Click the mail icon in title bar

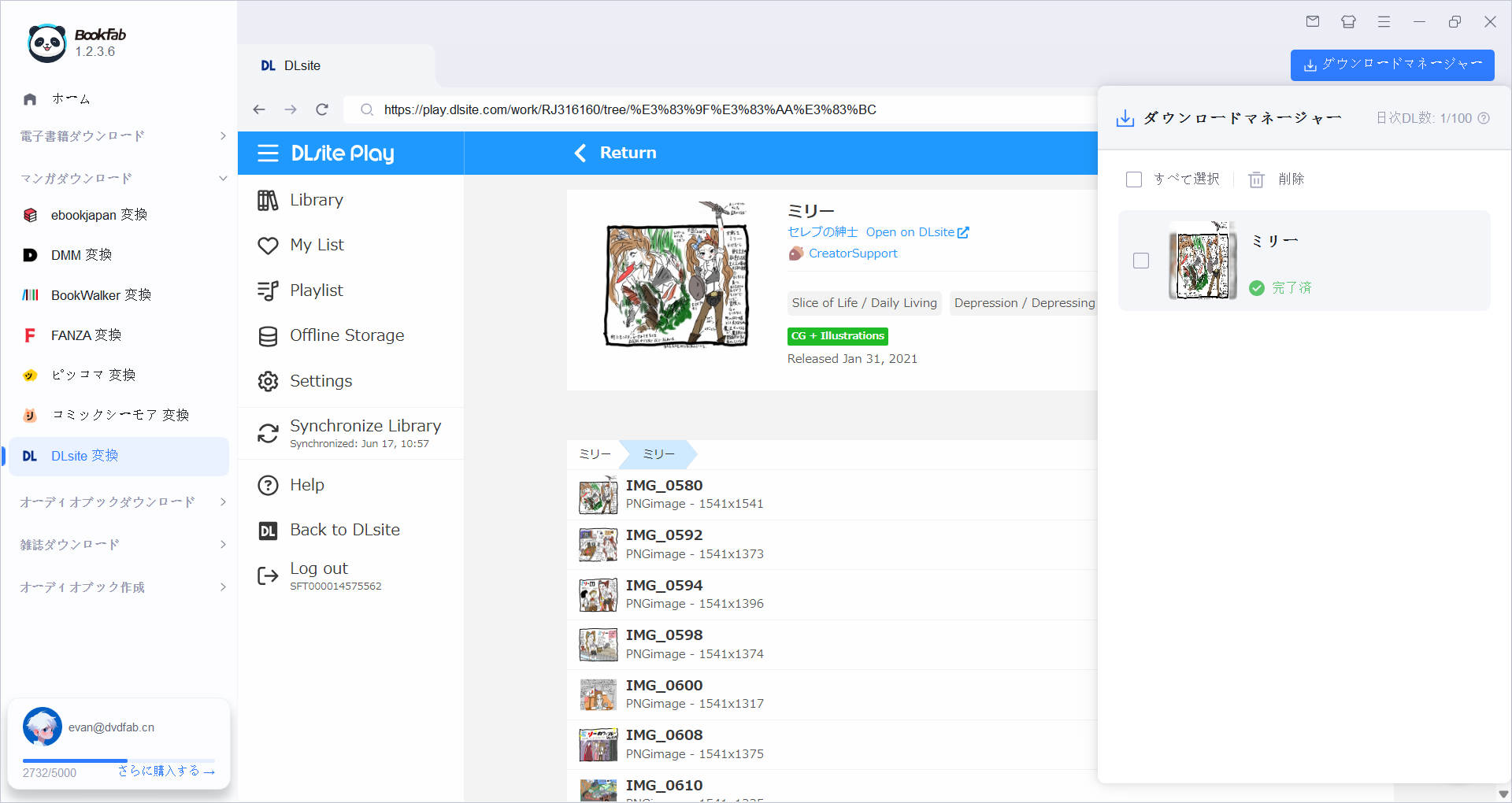point(1313,22)
